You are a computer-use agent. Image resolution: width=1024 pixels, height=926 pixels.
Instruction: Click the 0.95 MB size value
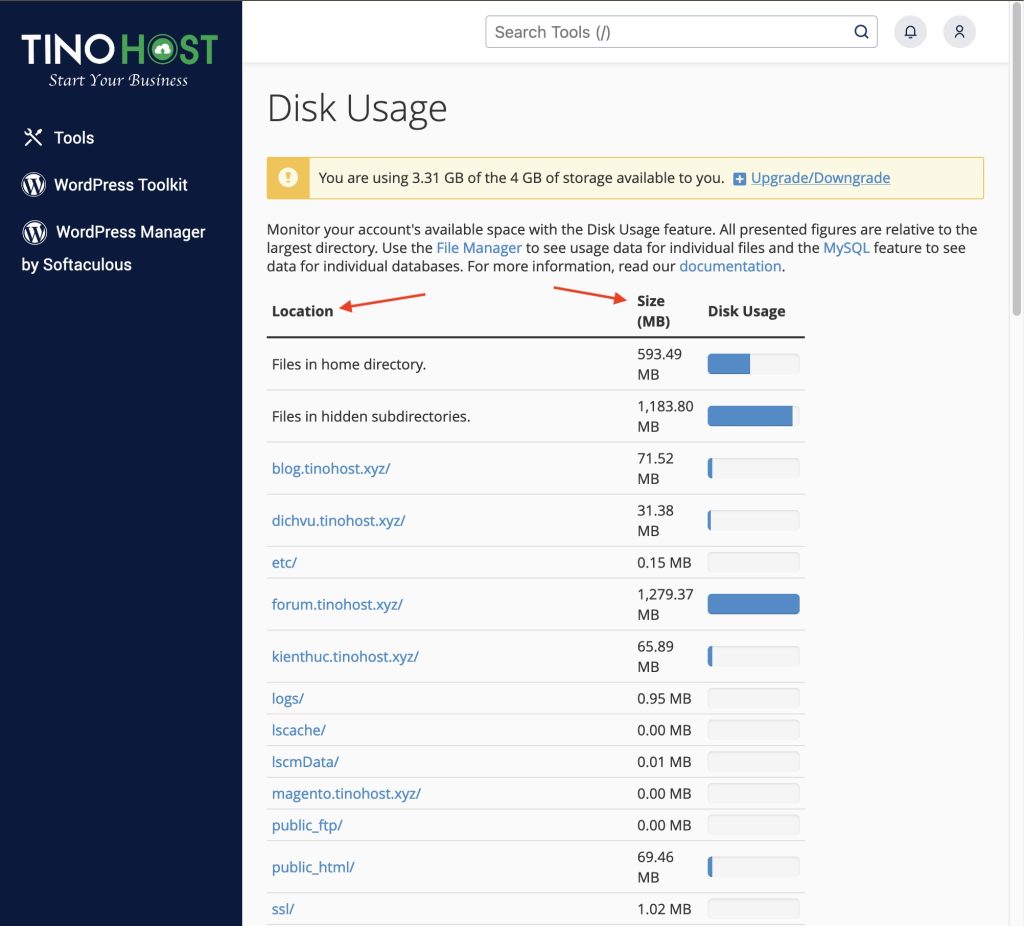coord(664,699)
